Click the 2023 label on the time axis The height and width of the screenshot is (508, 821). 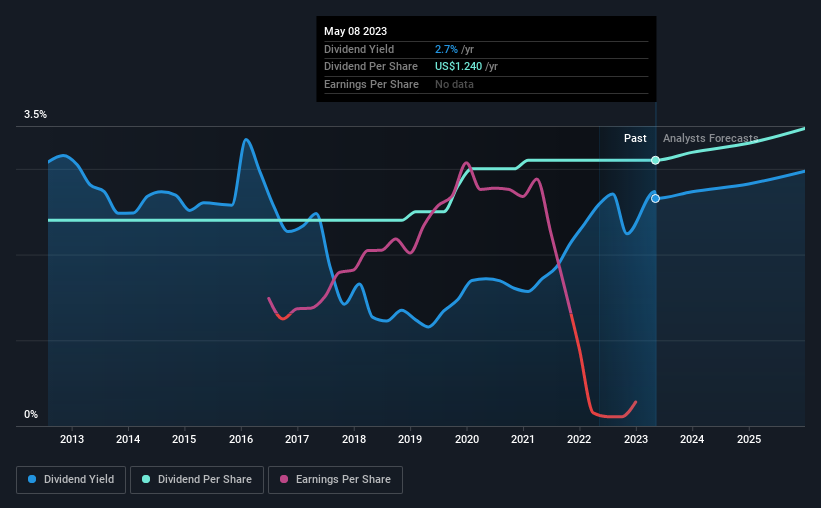[636, 439]
